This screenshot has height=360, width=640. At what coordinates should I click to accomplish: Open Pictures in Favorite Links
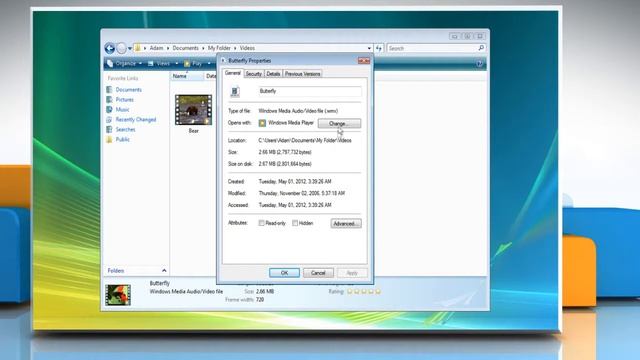coord(124,100)
